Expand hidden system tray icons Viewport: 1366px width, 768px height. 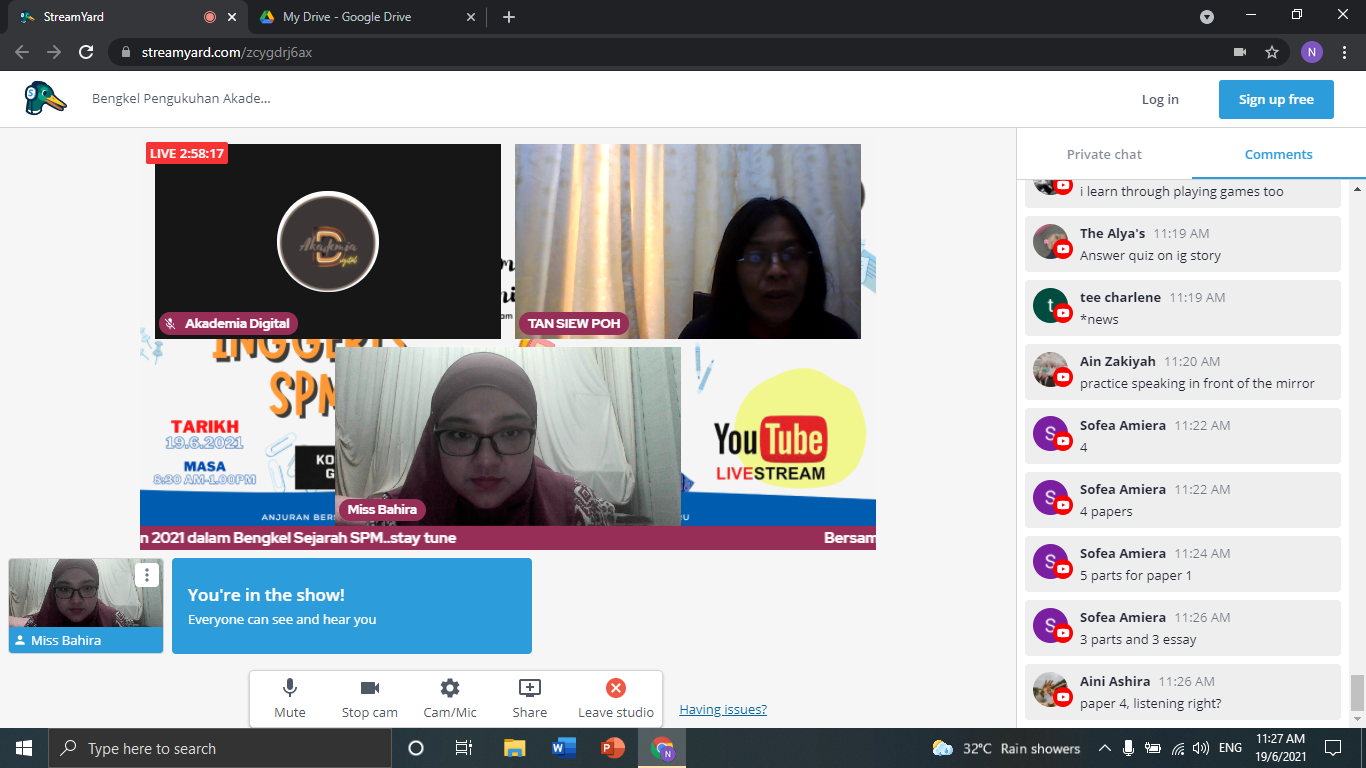point(1105,748)
